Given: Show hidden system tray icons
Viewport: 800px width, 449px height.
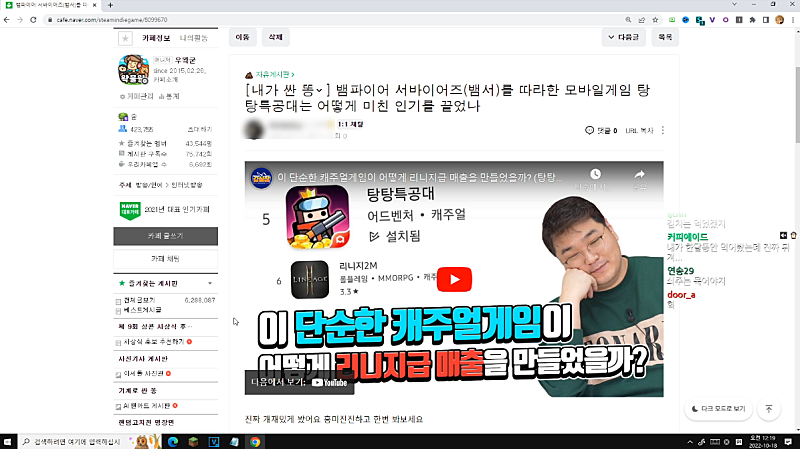Looking at the screenshot, I should (x=690, y=442).
